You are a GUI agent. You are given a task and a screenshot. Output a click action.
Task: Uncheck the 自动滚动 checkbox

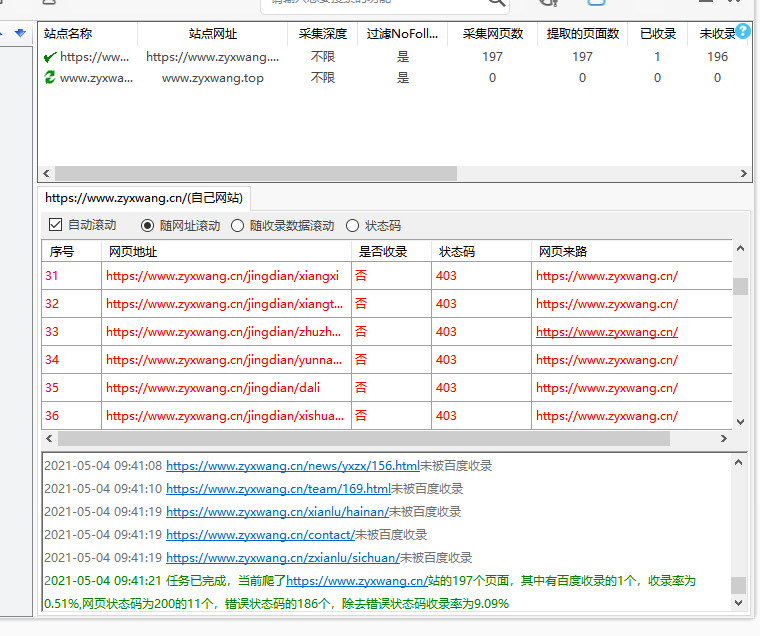(x=56, y=225)
